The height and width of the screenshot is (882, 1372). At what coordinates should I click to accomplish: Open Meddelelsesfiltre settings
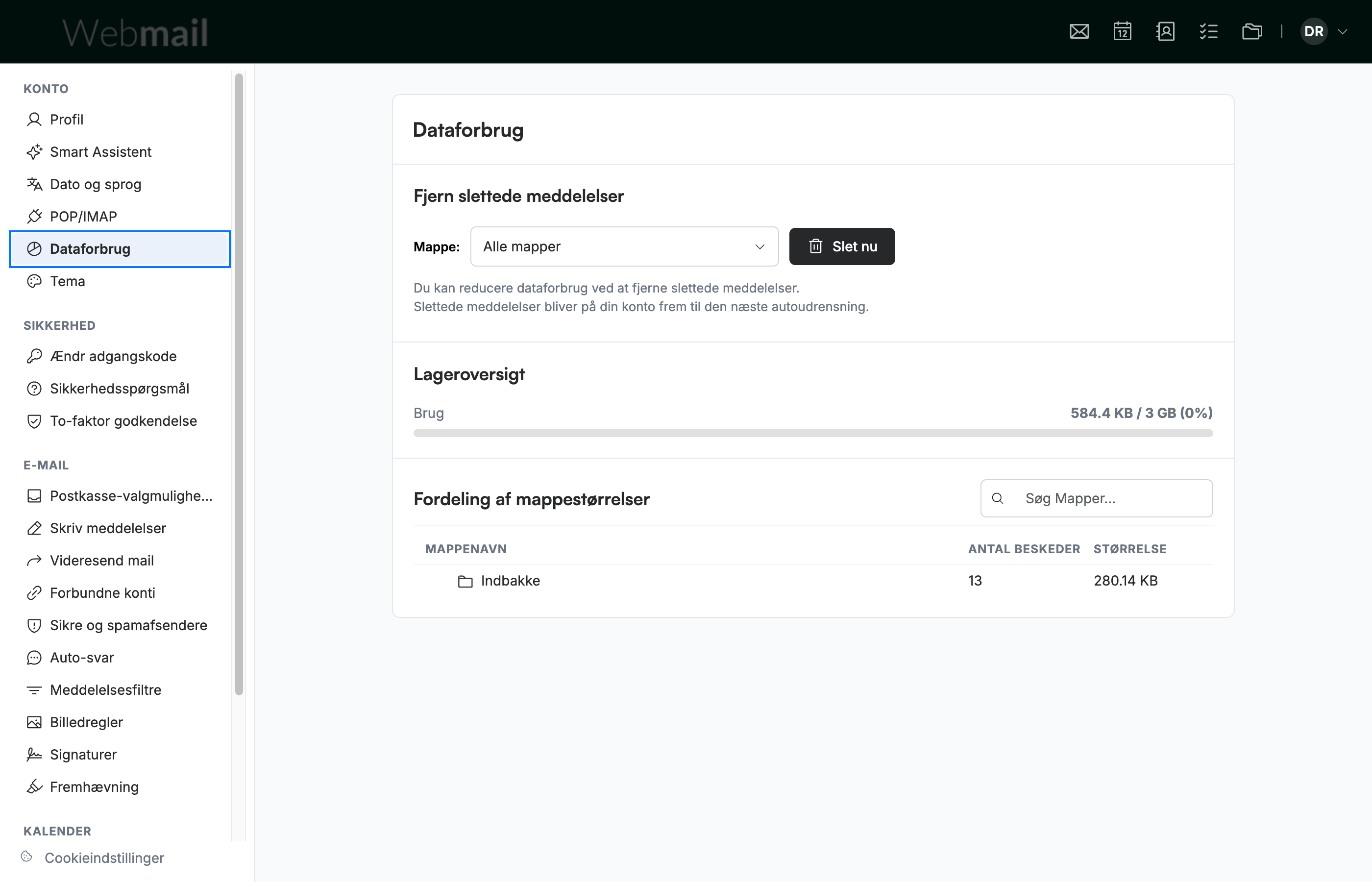click(120, 690)
